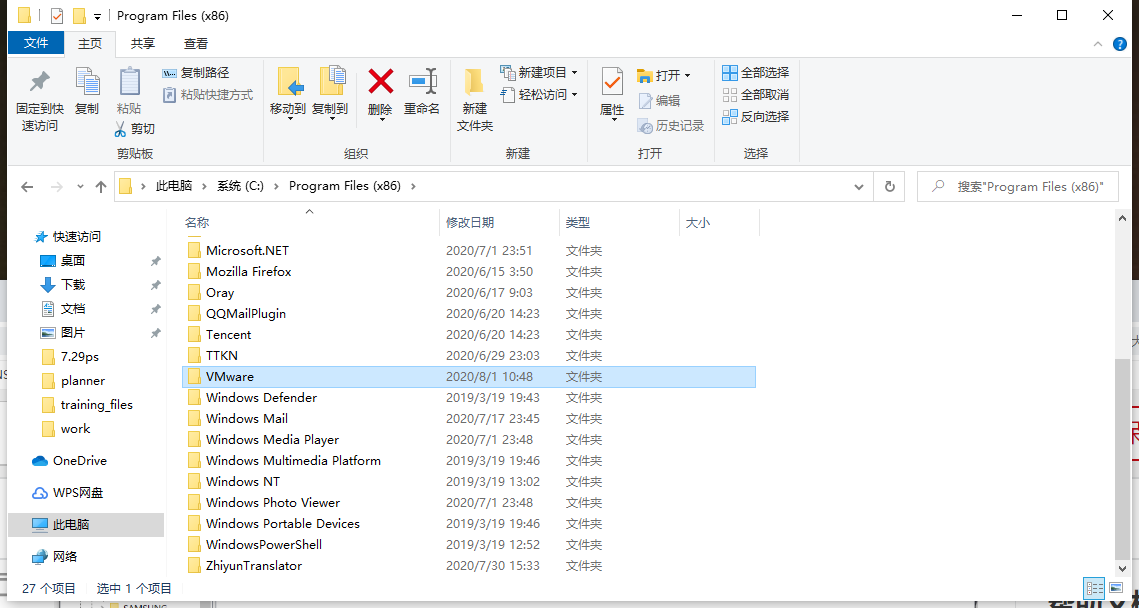Click the back navigation arrow
This screenshot has height=608, width=1139.
(27, 187)
